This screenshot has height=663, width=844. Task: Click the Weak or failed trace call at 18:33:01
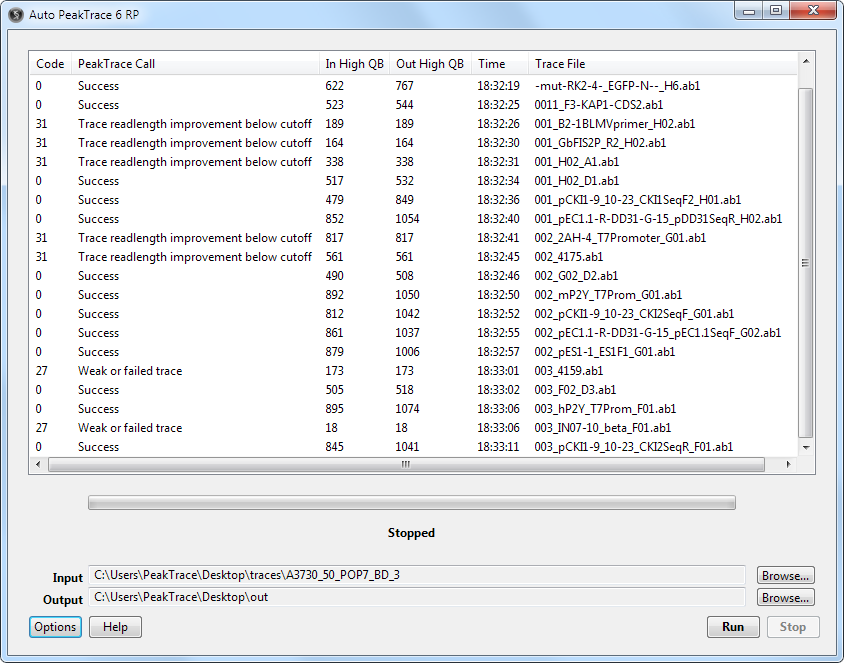tap(130, 371)
